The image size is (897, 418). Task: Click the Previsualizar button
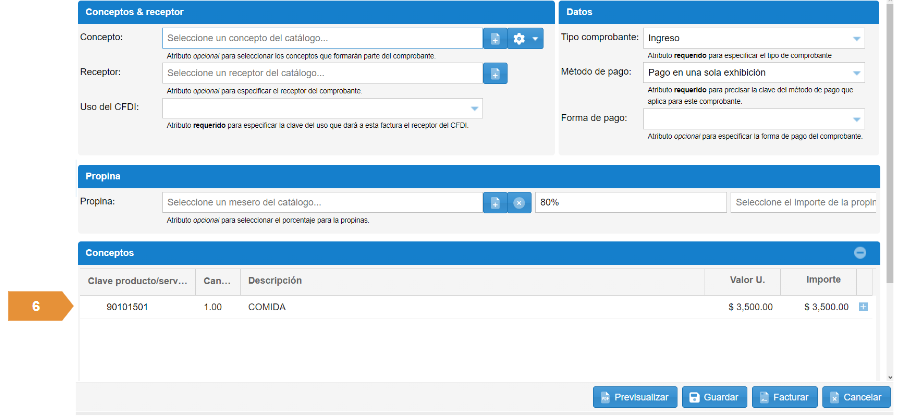pos(636,397)
